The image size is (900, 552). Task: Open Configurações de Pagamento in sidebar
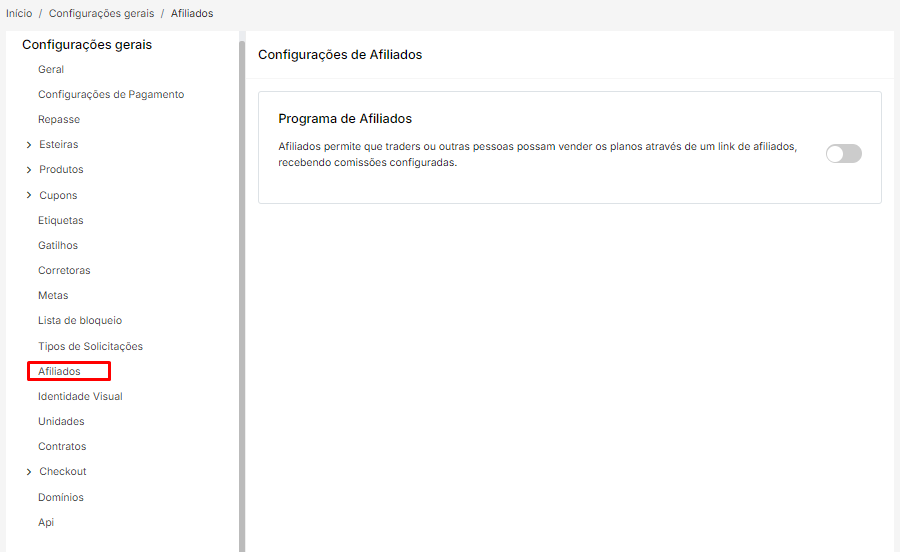[111, 95]
